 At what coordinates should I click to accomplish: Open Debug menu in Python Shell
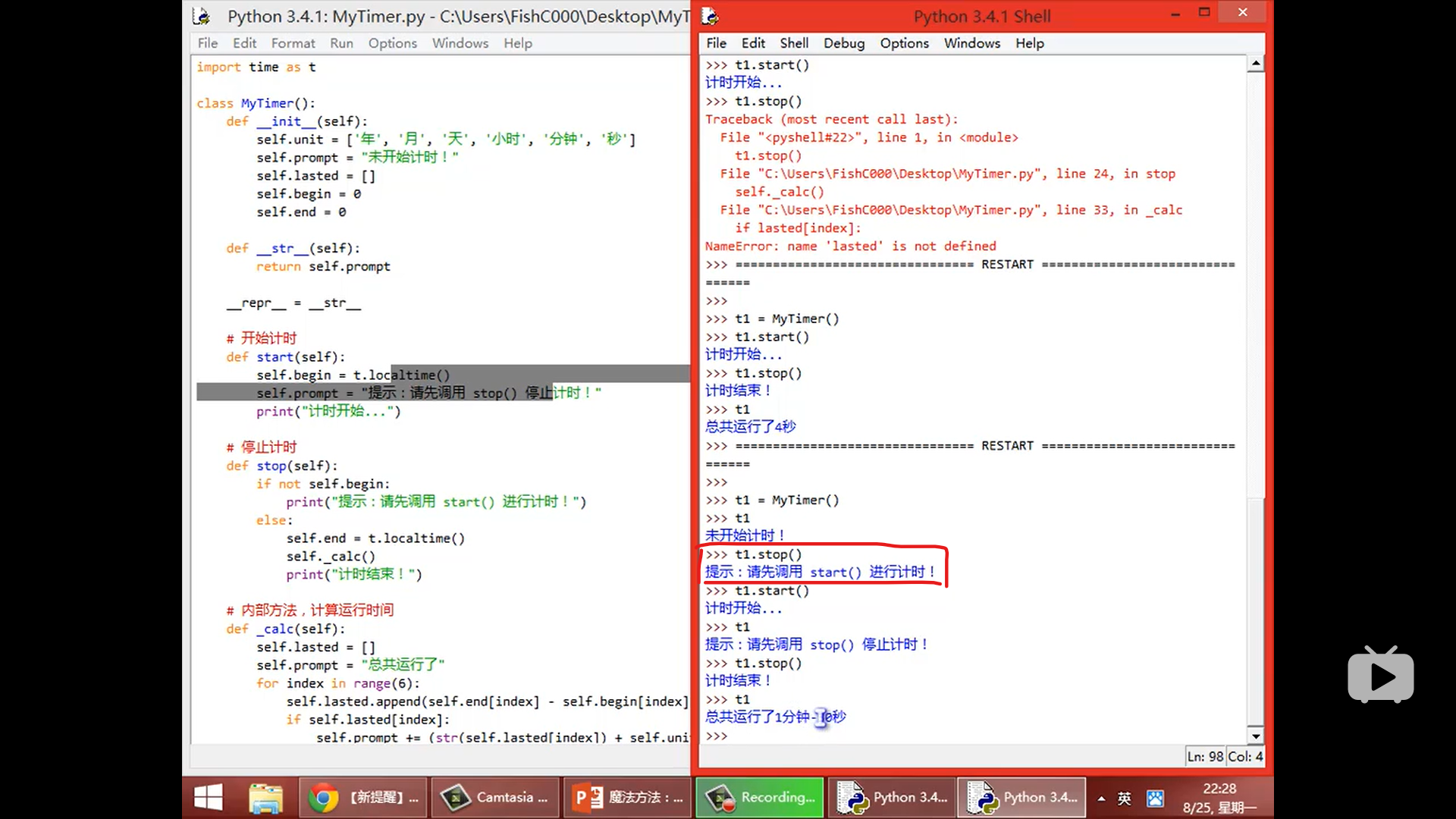pos(844,43)
